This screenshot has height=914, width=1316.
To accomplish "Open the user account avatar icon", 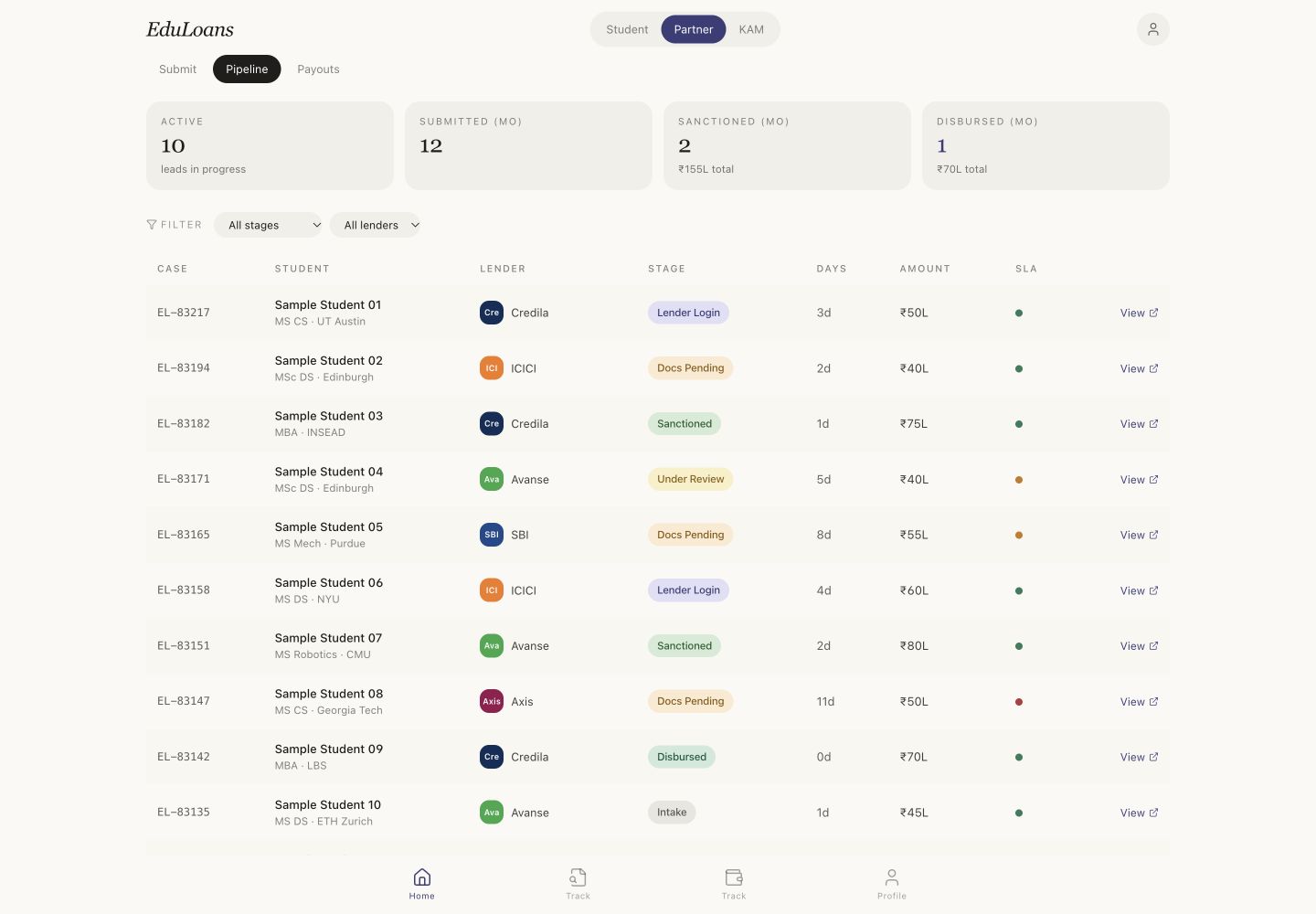I will click(x=1152, y=29).
